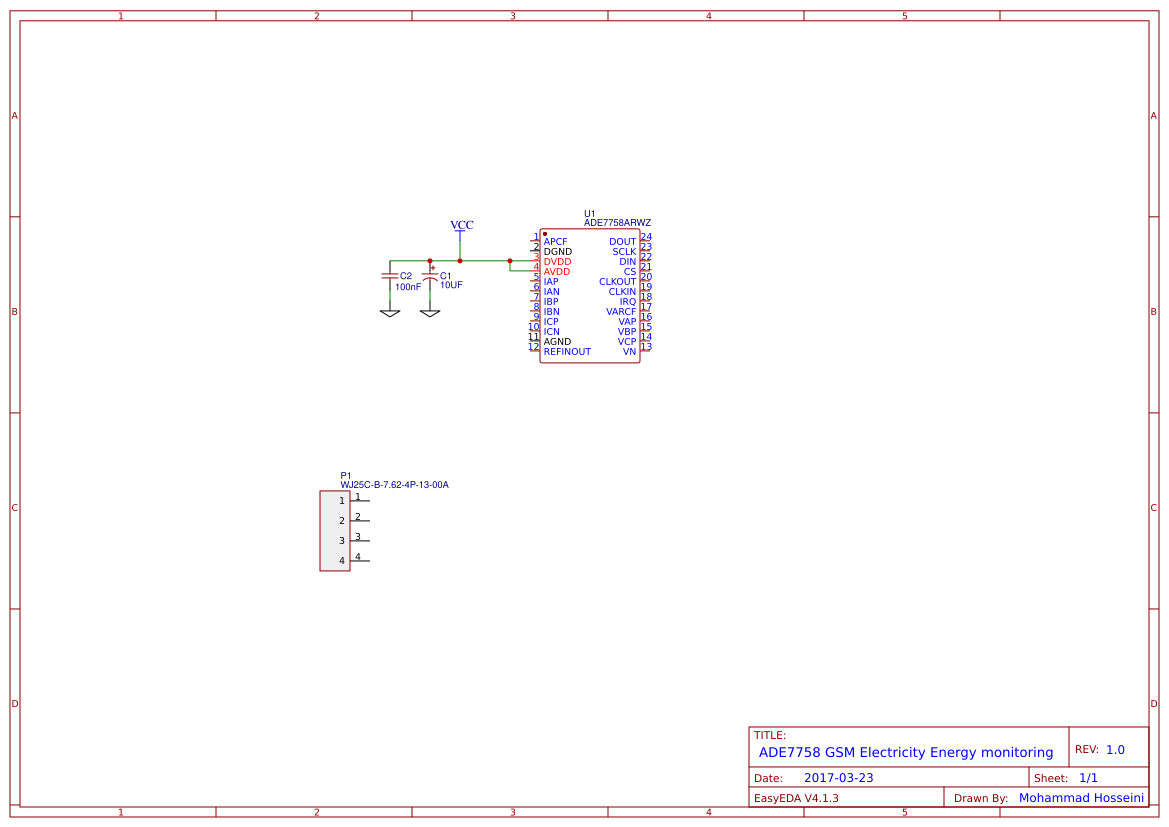Click the IRQ pin label on U1
1169x827 pixels.
coord(628,301)
